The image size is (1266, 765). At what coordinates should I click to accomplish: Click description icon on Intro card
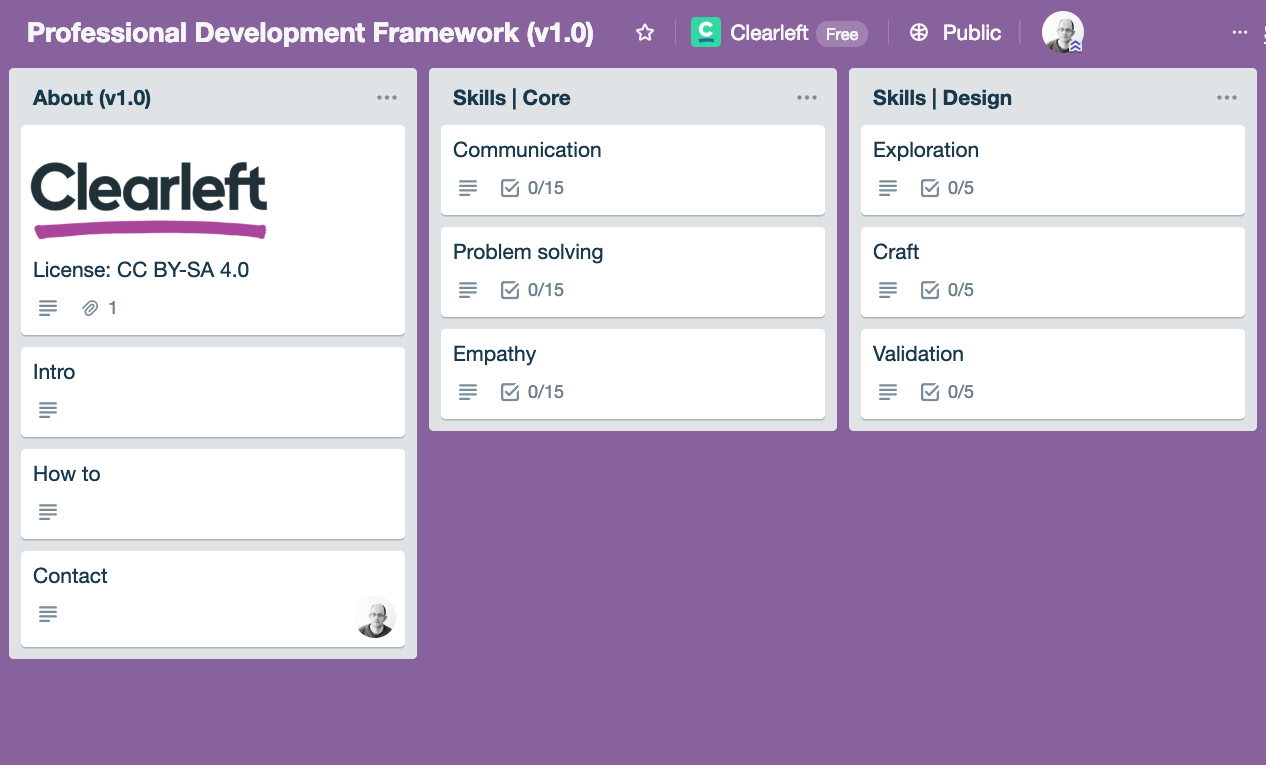[48, 410]
